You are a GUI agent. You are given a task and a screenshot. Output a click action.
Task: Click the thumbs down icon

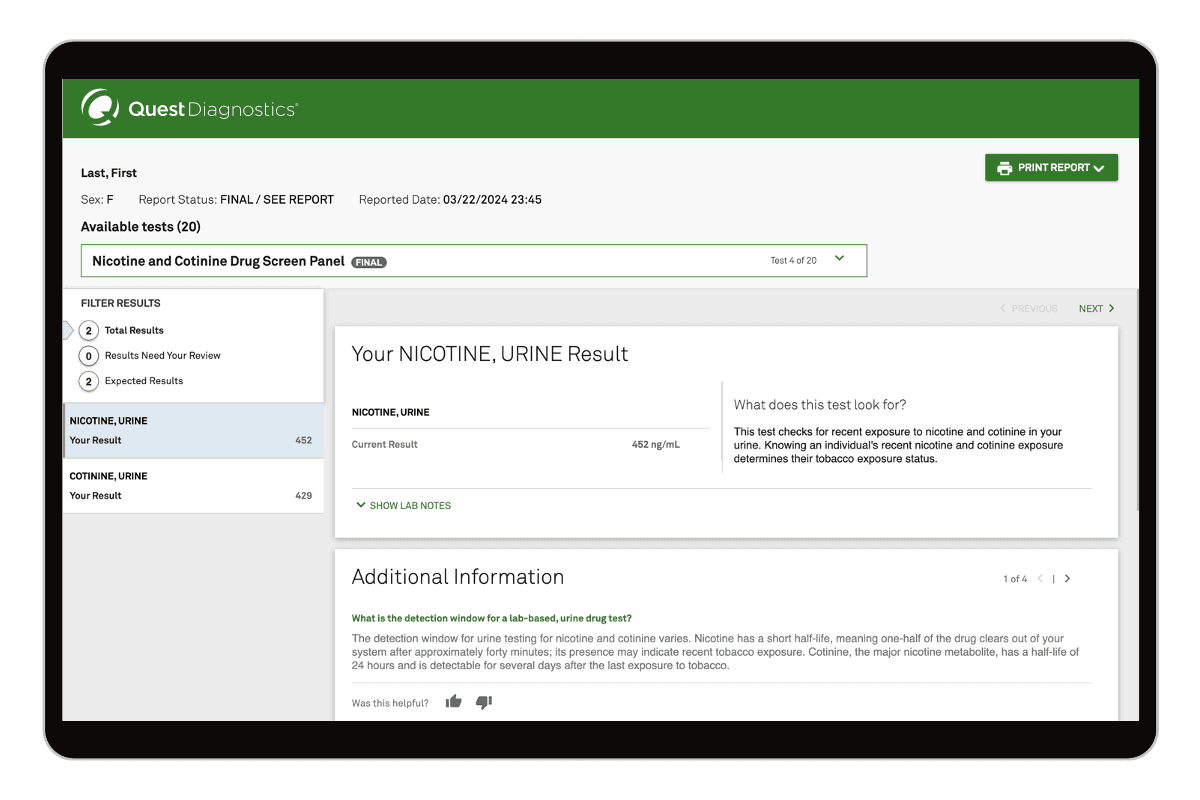[484, 702]
